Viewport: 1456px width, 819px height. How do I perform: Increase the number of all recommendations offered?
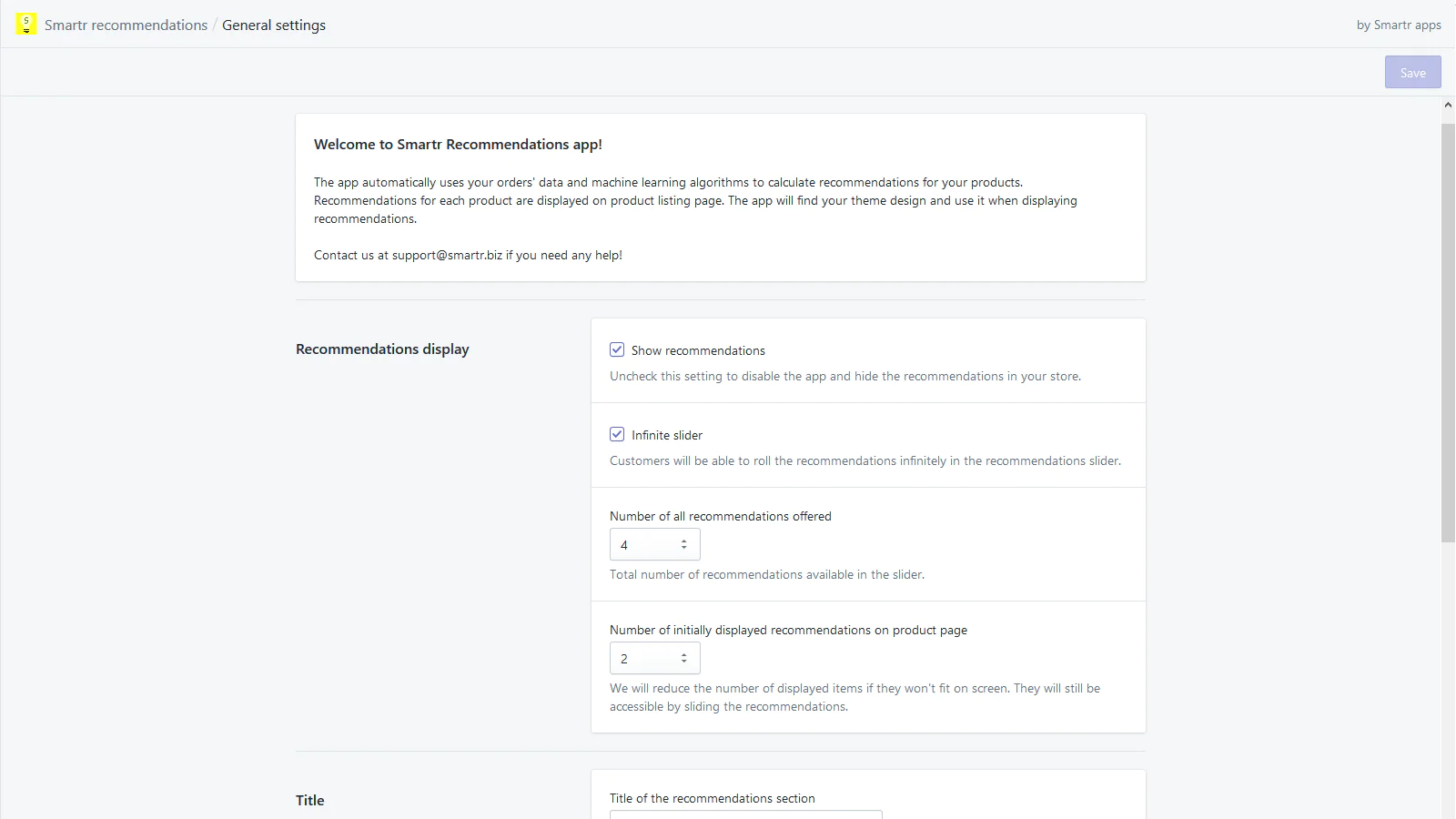click(684, 541)
